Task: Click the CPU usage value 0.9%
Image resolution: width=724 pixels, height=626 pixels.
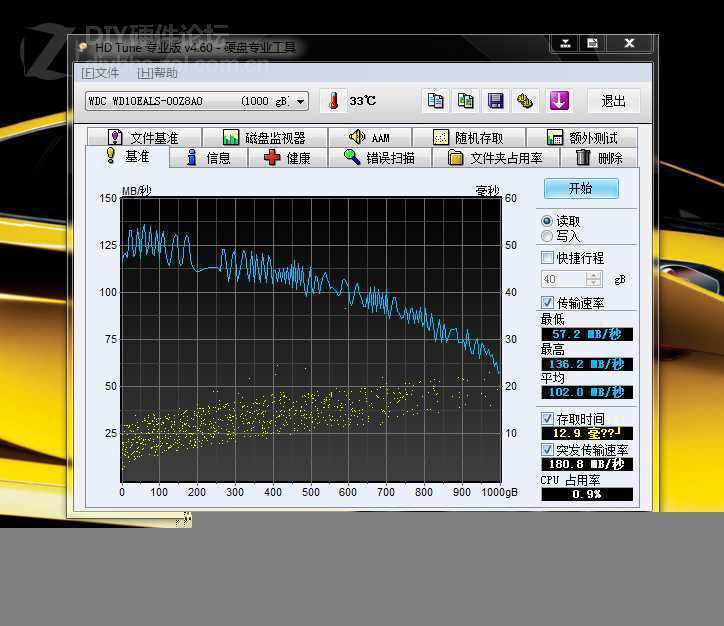Action: [x=587, y=494]
